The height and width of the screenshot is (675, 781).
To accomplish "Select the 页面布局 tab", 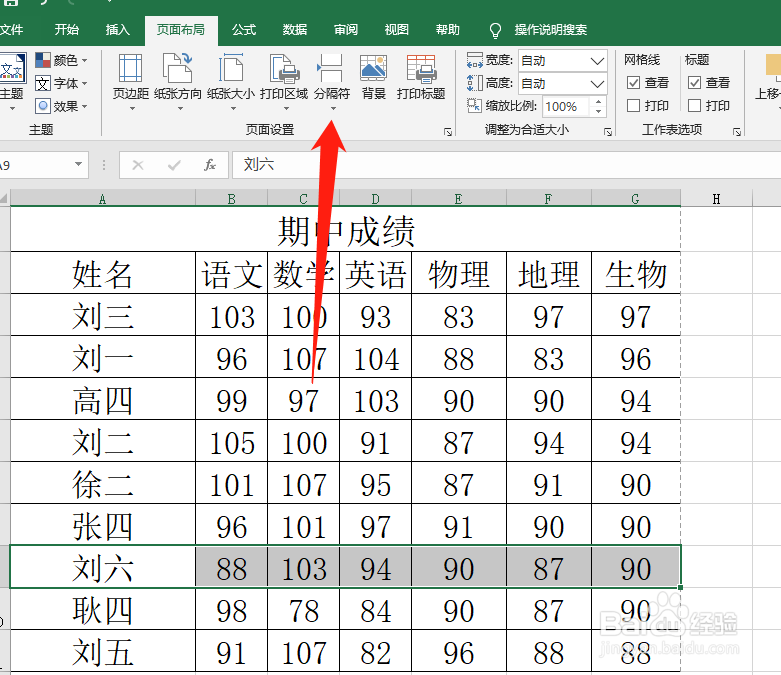I will click(181, 30).
